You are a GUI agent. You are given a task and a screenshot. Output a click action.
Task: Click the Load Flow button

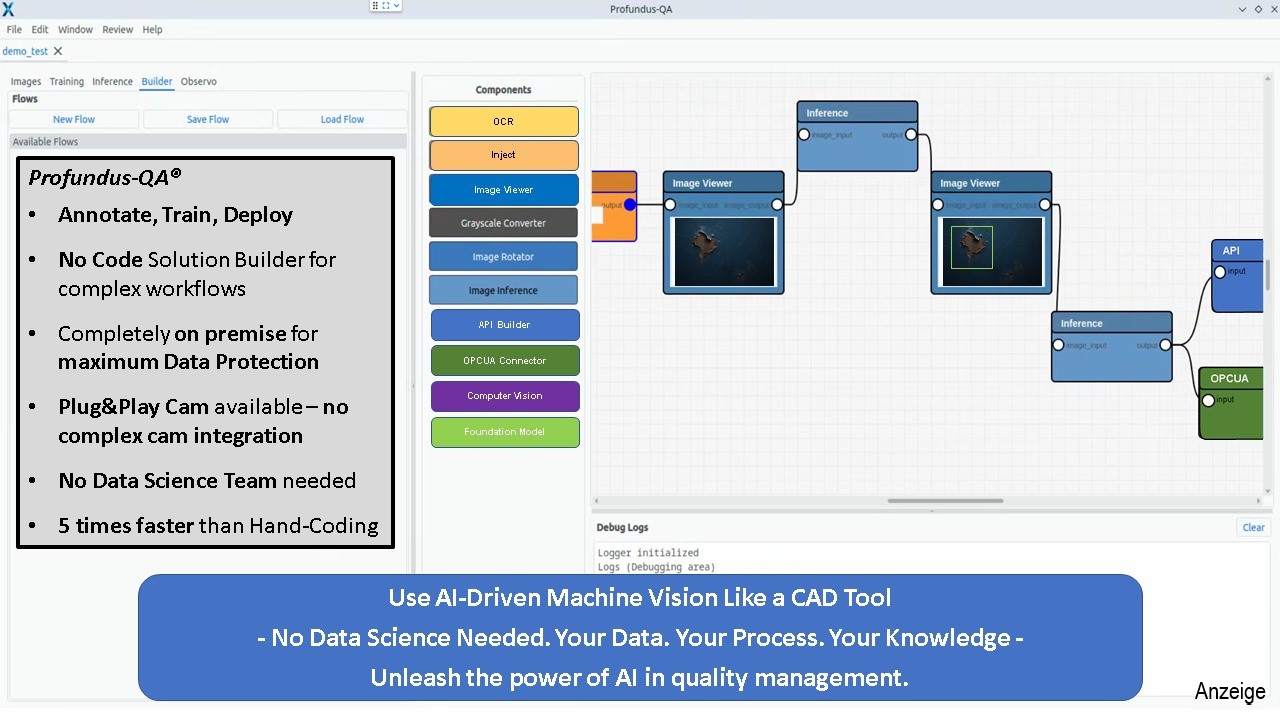coord(342,119)
